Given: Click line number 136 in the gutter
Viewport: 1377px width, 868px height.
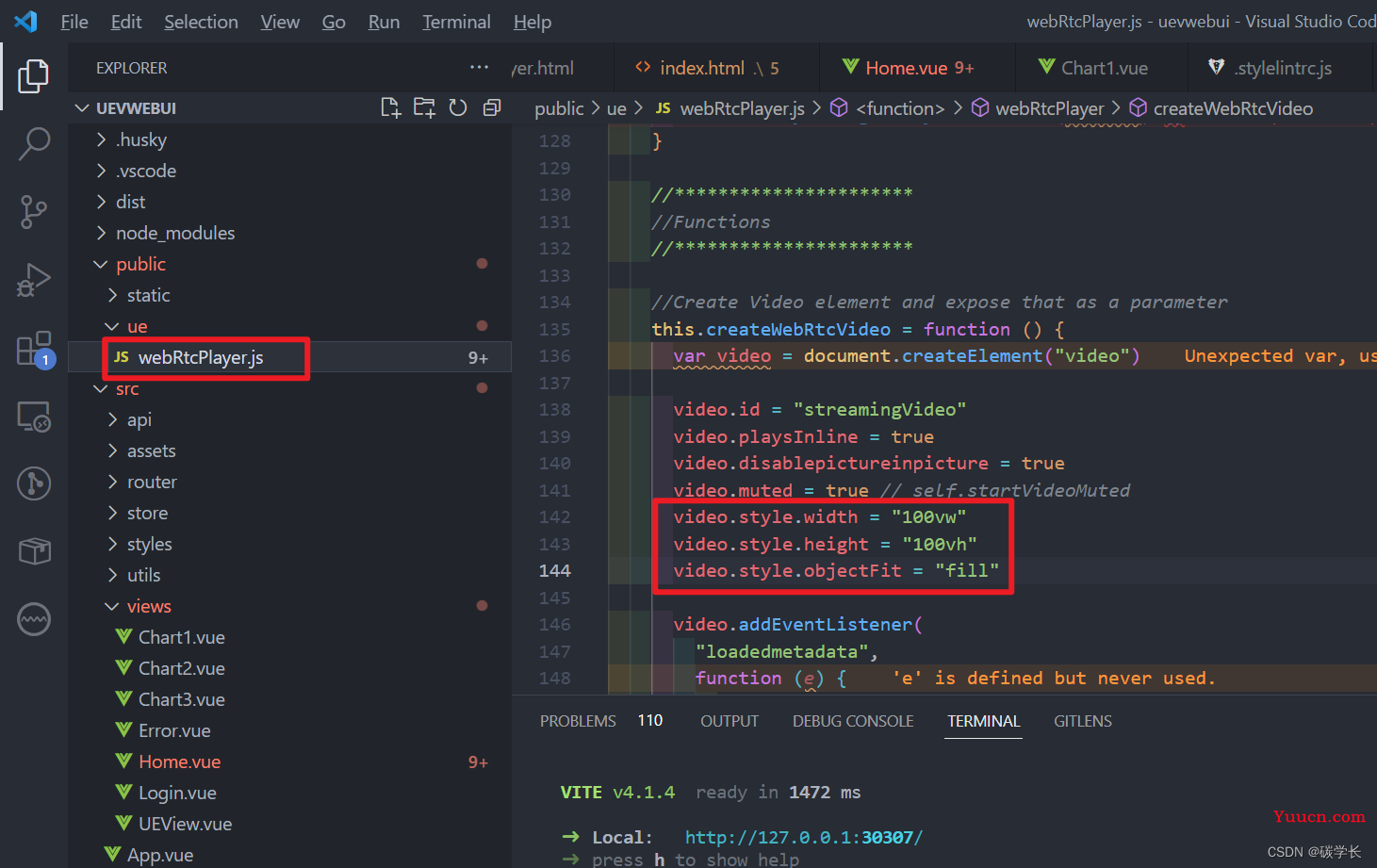Looking at the screenshot, I should point(554,356).
